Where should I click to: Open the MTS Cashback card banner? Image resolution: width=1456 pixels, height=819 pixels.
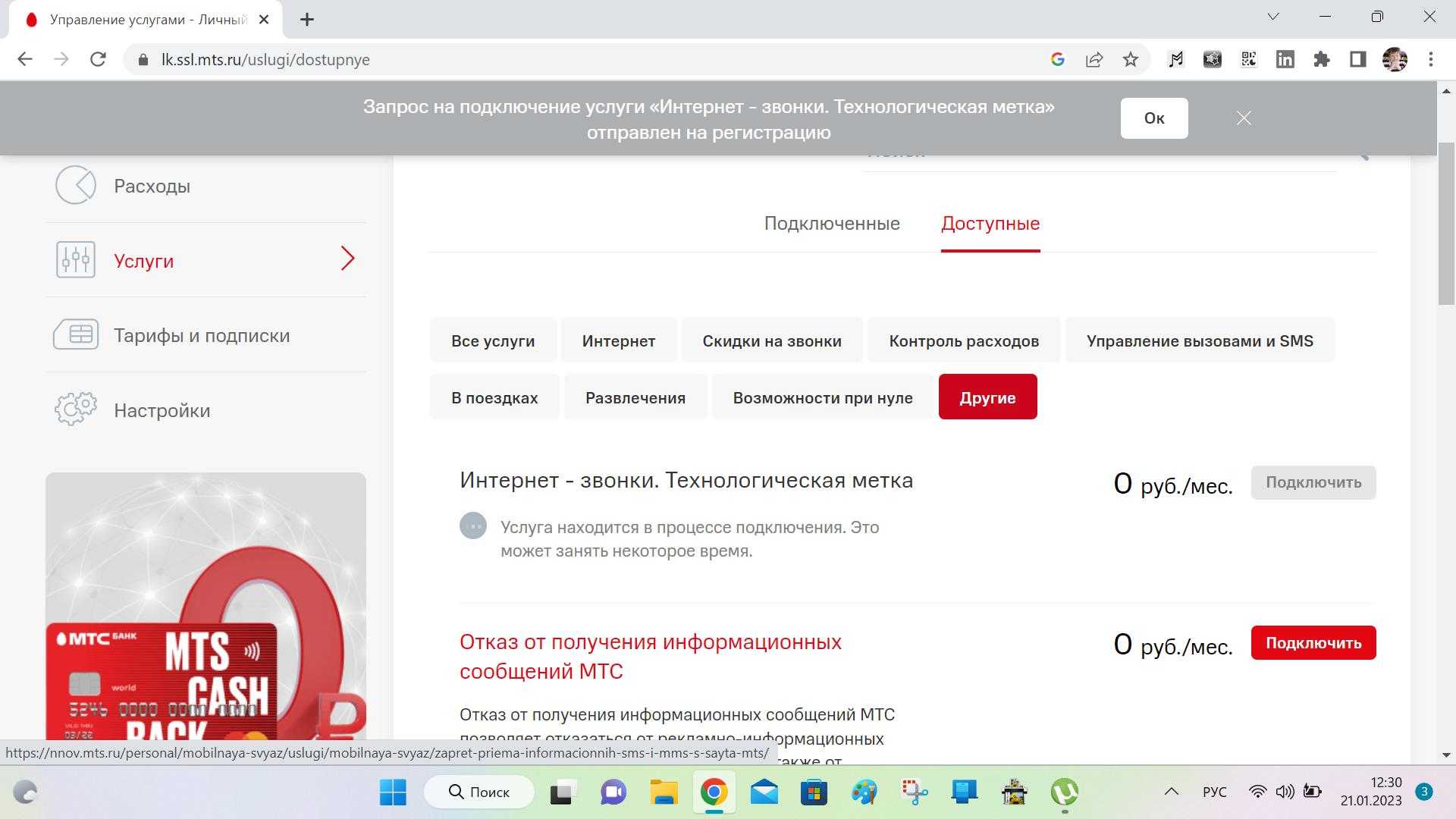[206, 607]
